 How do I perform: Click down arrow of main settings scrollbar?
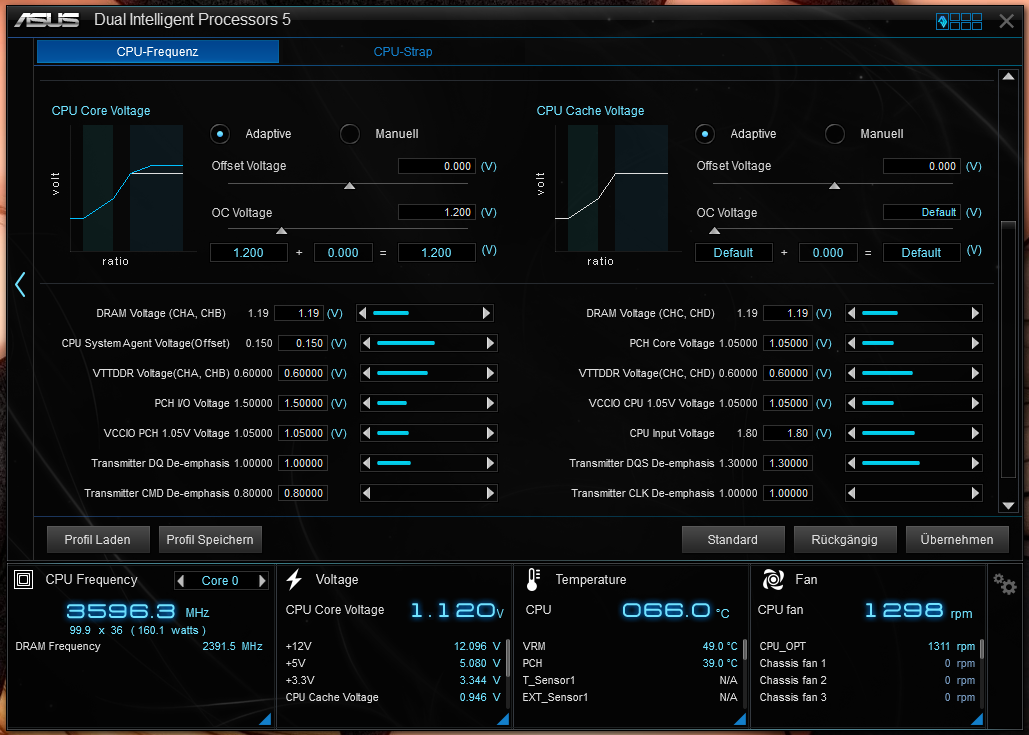tap(1008, 506)
